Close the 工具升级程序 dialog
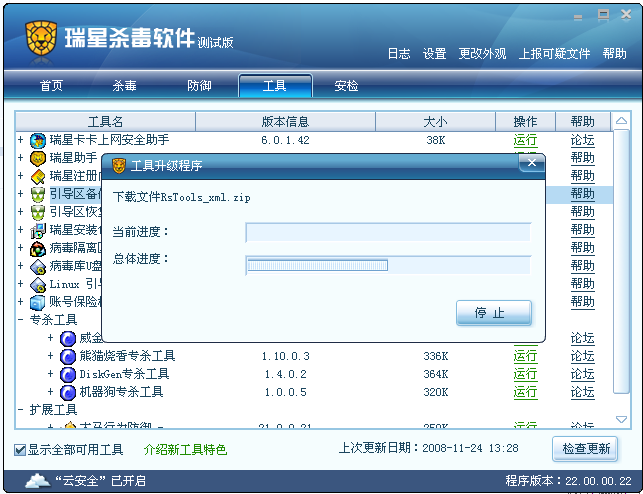The height and width of the screenshot is (494, 643). pyautogui.click(x=532, y=163)
